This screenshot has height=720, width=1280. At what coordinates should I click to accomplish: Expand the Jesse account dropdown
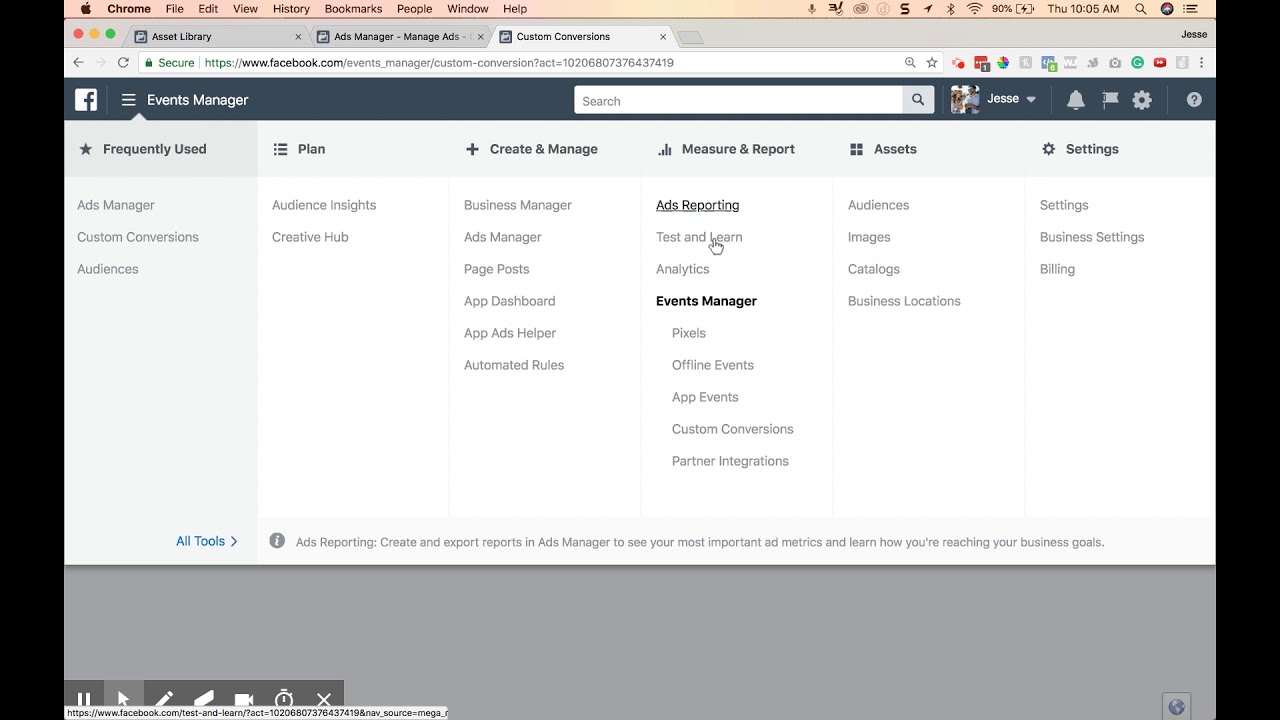pyautogui.click(x=1031, y=100)
